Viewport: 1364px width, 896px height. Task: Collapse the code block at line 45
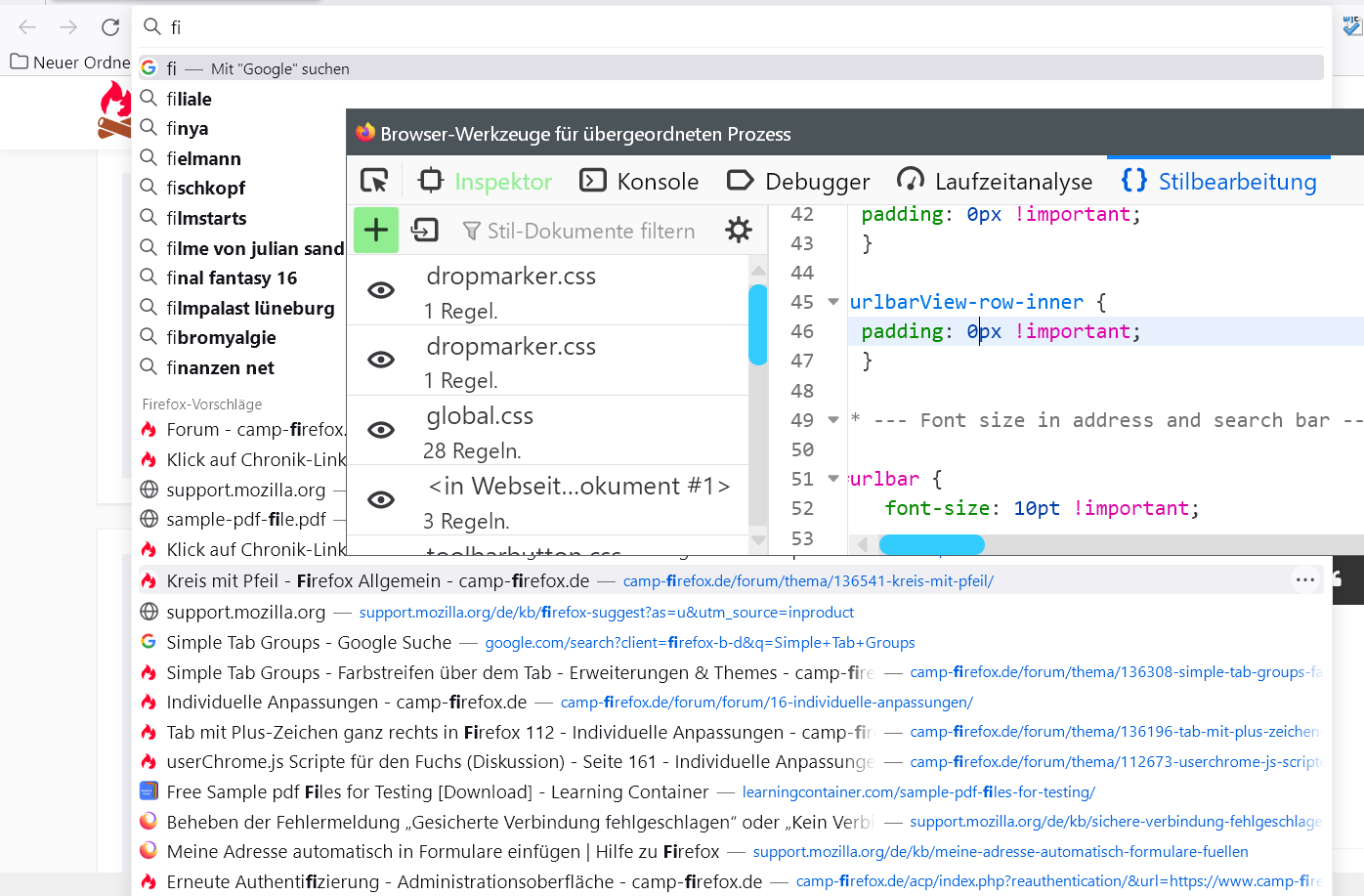(833, 302)
